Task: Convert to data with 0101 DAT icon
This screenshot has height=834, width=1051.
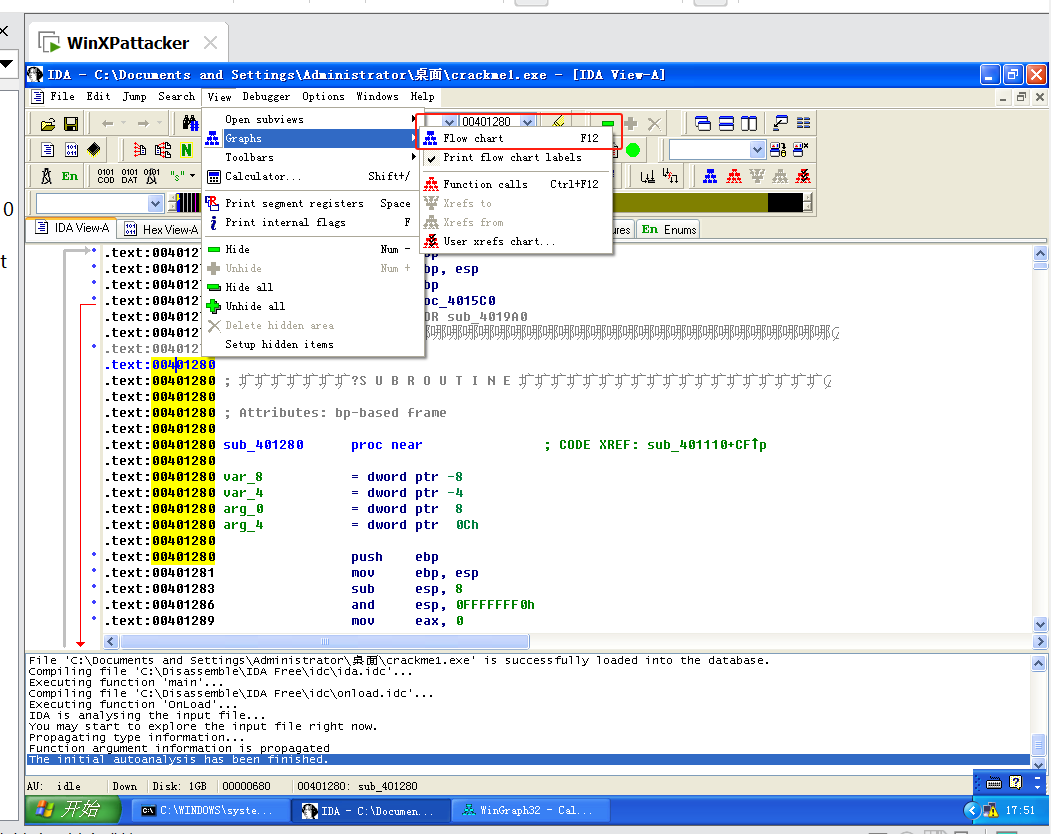Action: [129, 176]
